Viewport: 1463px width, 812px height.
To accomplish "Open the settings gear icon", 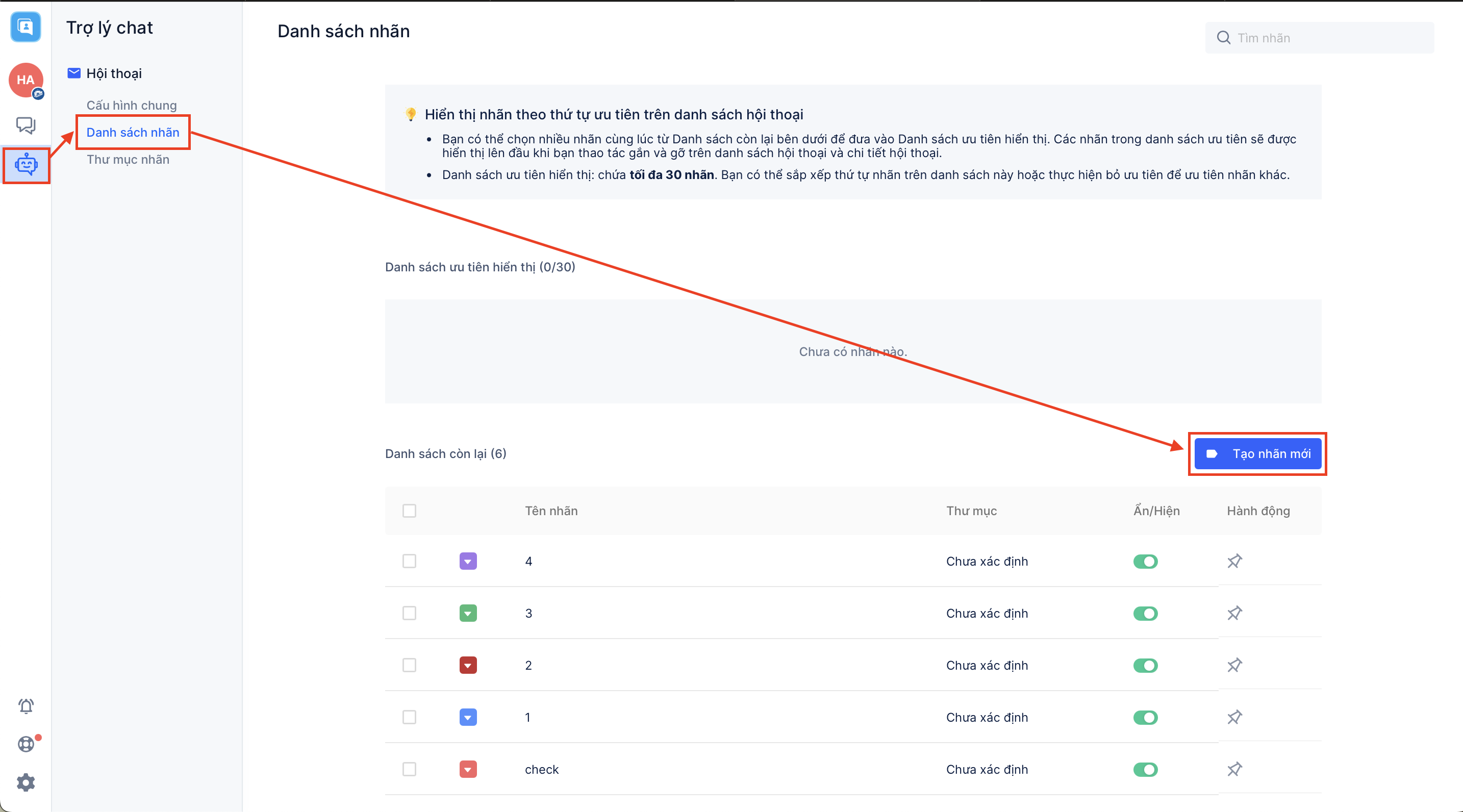I will pos(26,782).
